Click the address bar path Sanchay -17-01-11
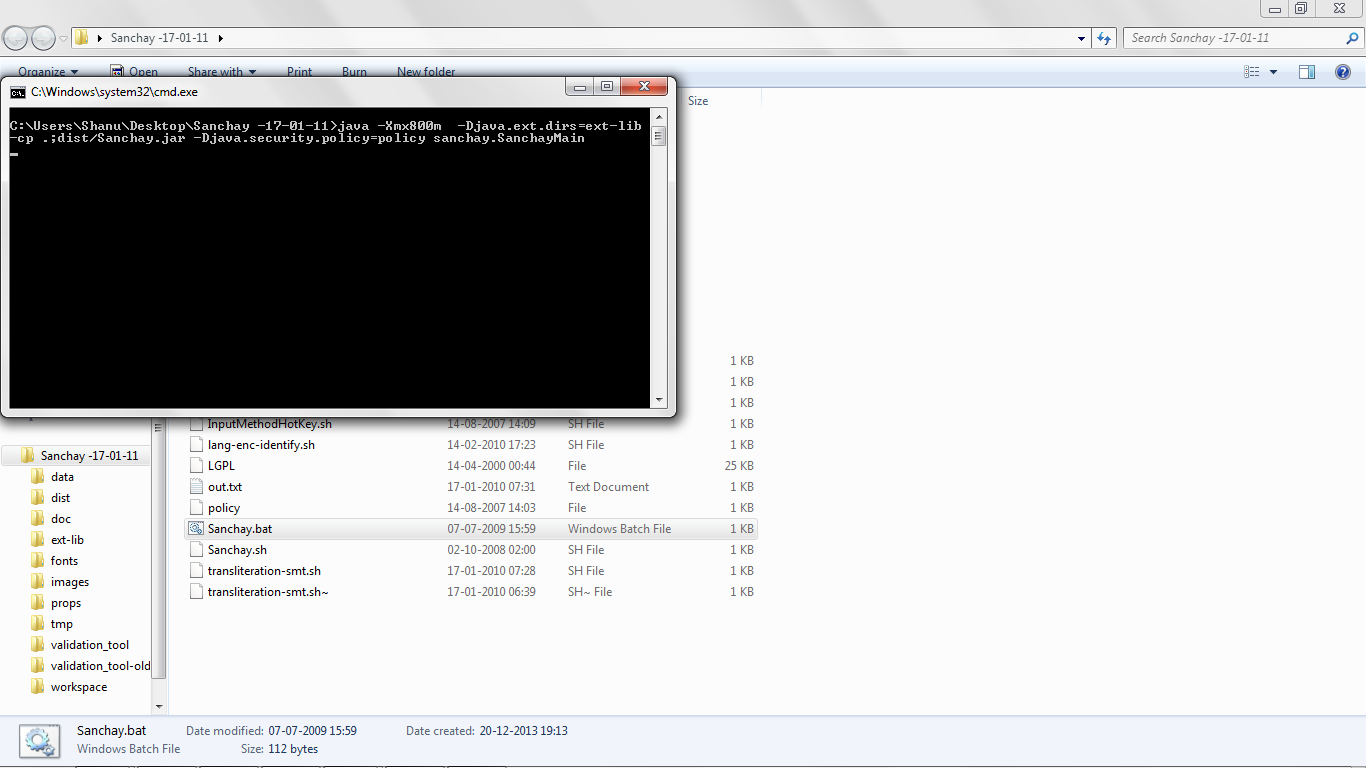This screenshot has width=1366, height=768. pos(160,38)
